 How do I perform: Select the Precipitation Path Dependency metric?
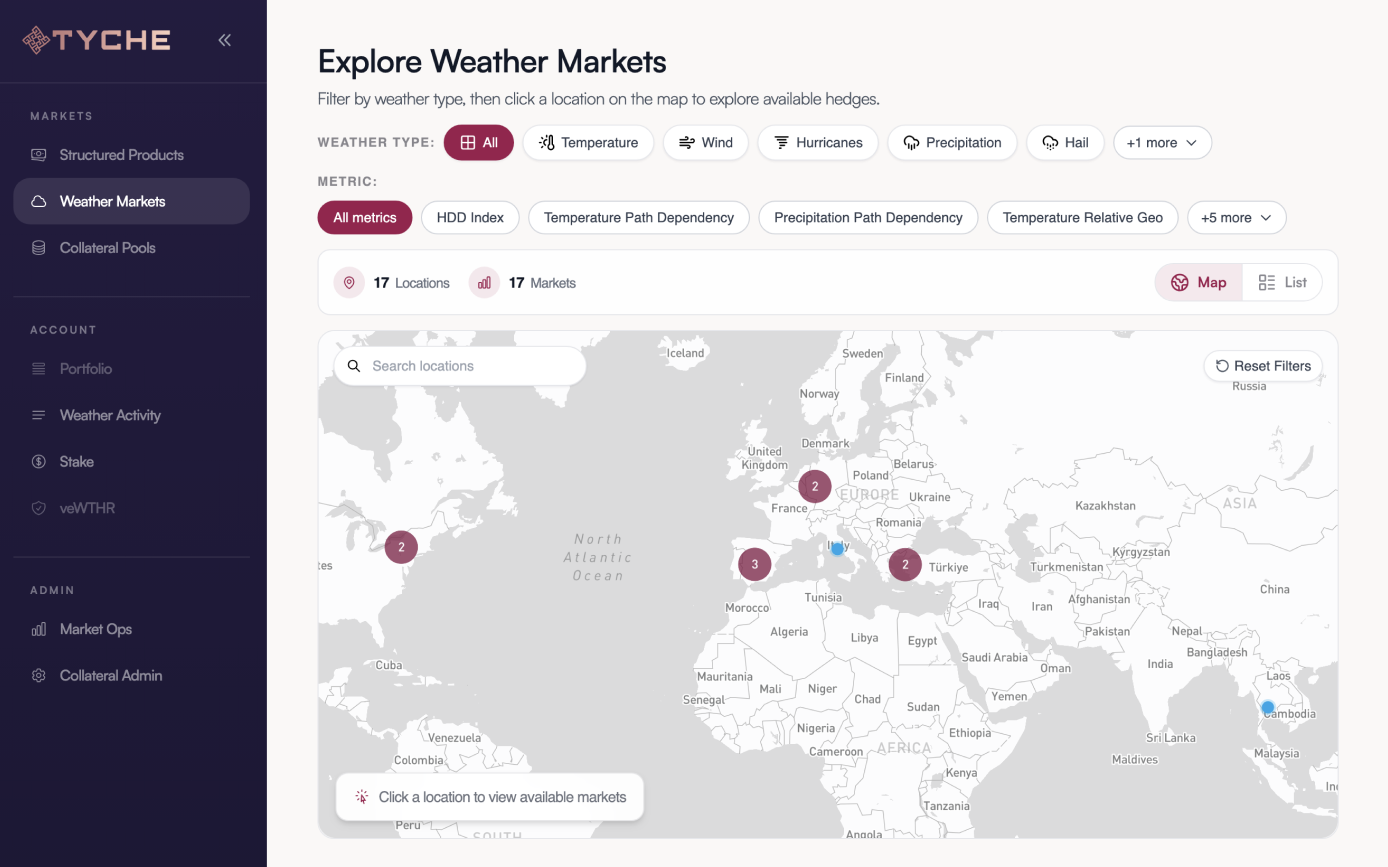click(868, 218)
